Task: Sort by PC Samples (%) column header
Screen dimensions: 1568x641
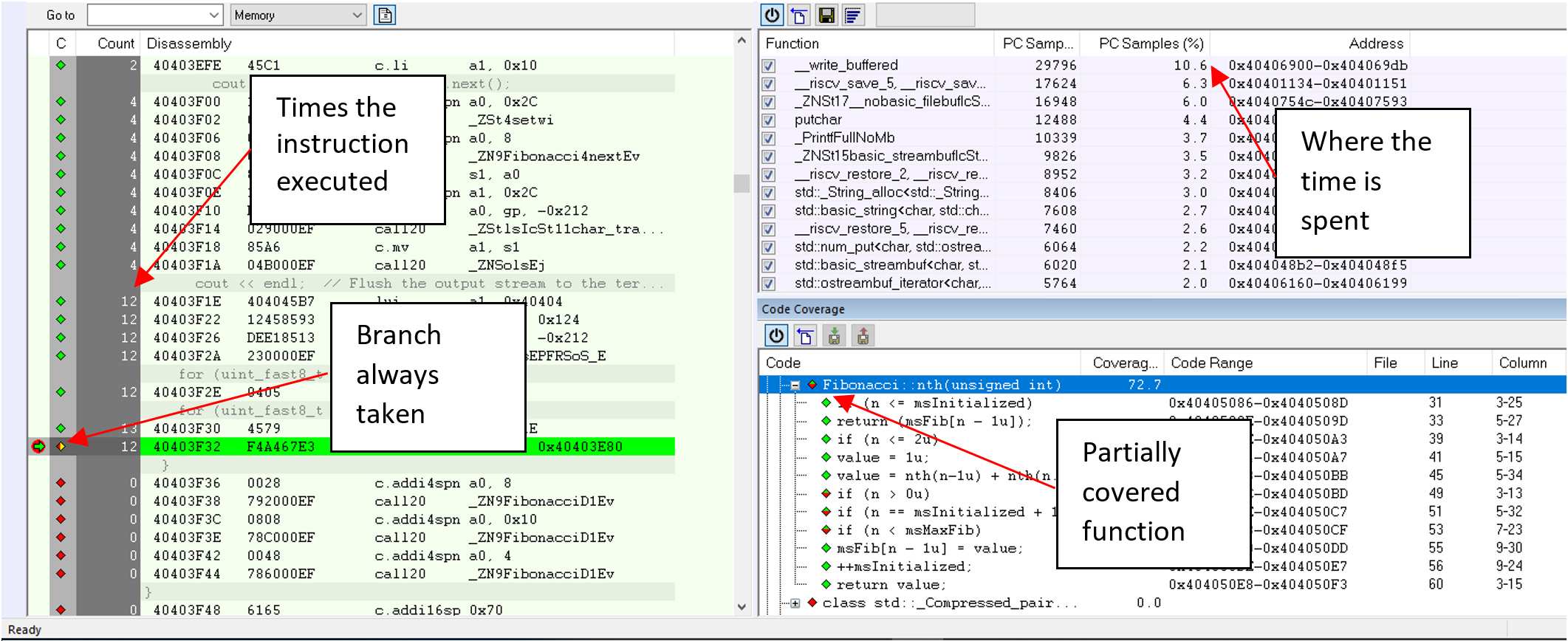Action: pyautogui.click(x=1150, y=44)
